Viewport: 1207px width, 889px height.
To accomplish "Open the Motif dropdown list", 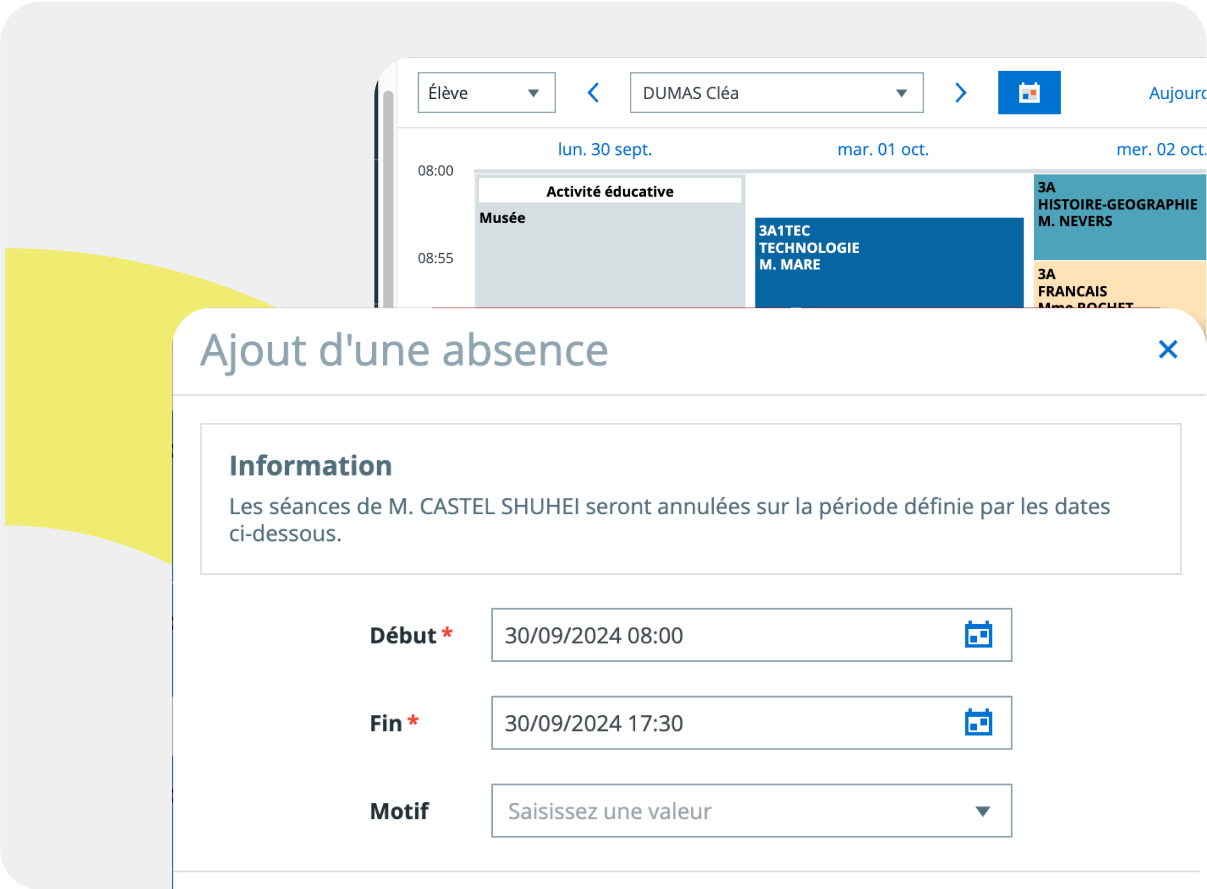I will coord(751,811).
